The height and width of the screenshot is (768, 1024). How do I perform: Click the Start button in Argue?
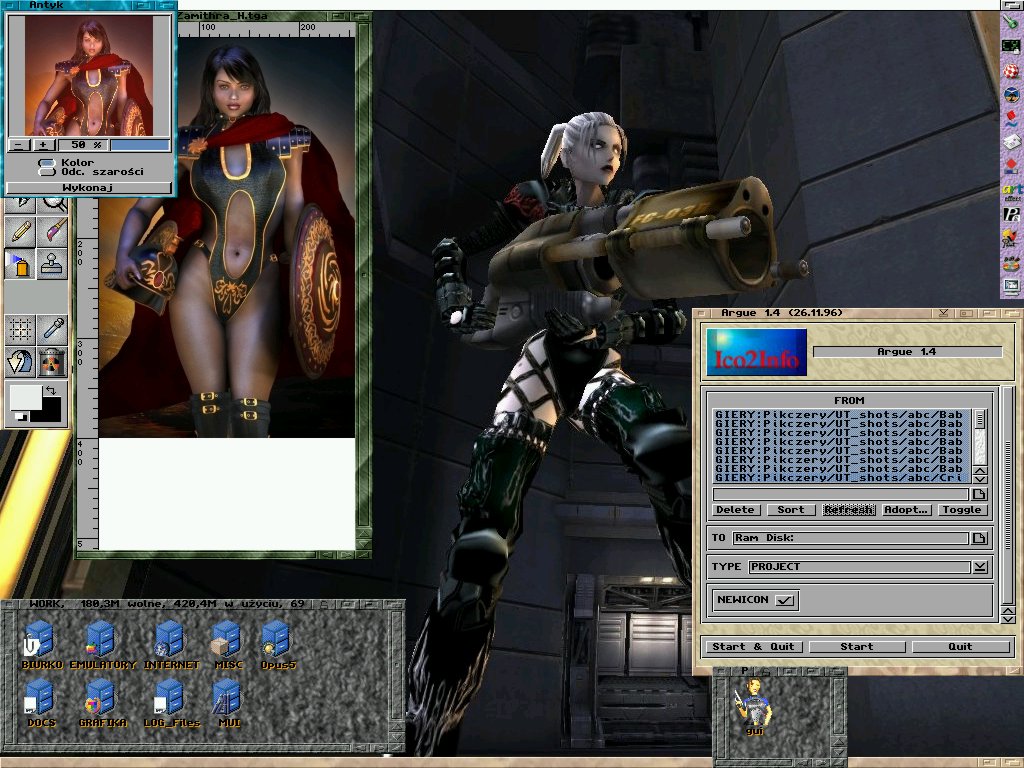(x=857, y=647)
